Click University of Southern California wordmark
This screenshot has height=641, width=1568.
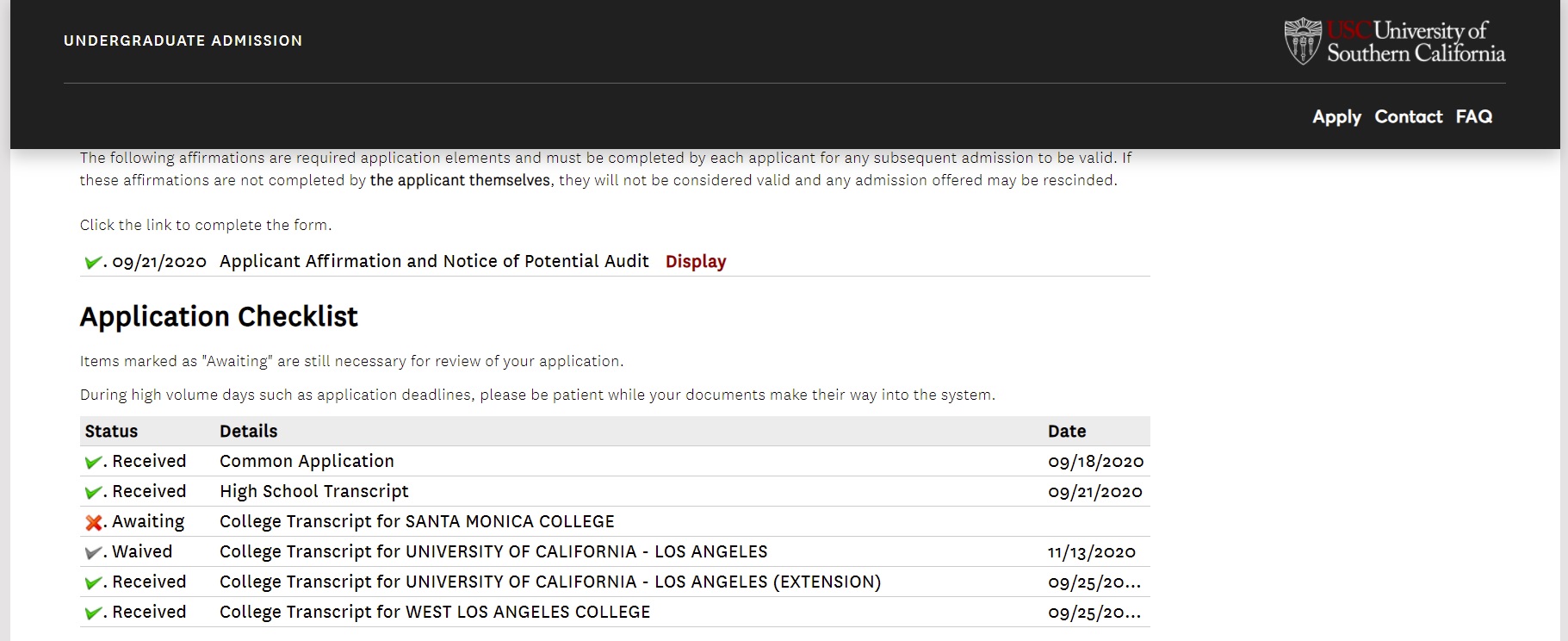click(x=1416, y=41)
